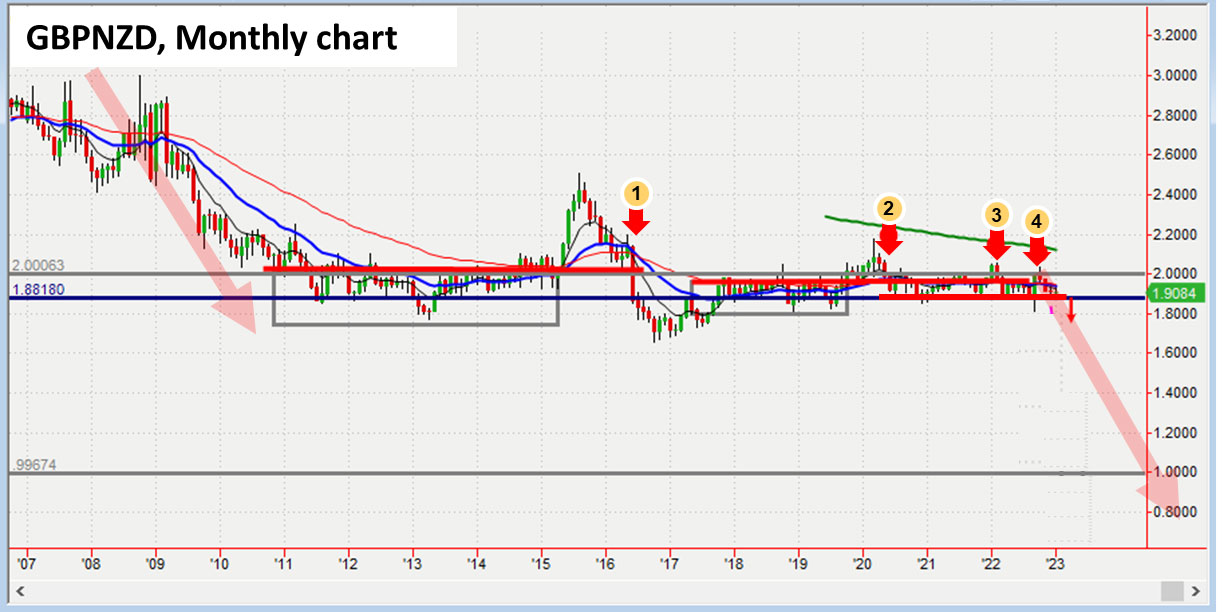Click the 0.8000 price axis label
The image size is (1229, 612).
(x=1174, y=512)
